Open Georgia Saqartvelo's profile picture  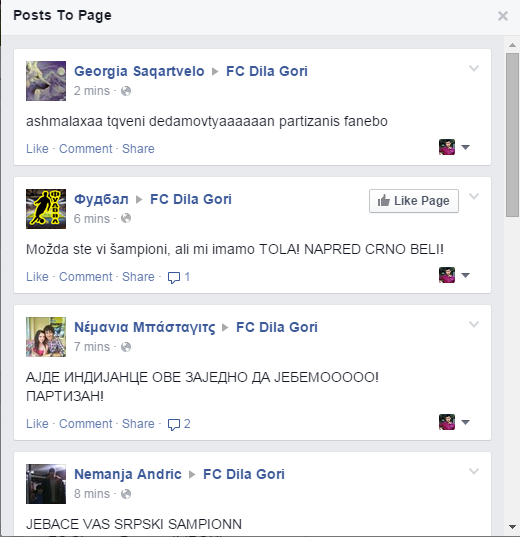point(46,81)
